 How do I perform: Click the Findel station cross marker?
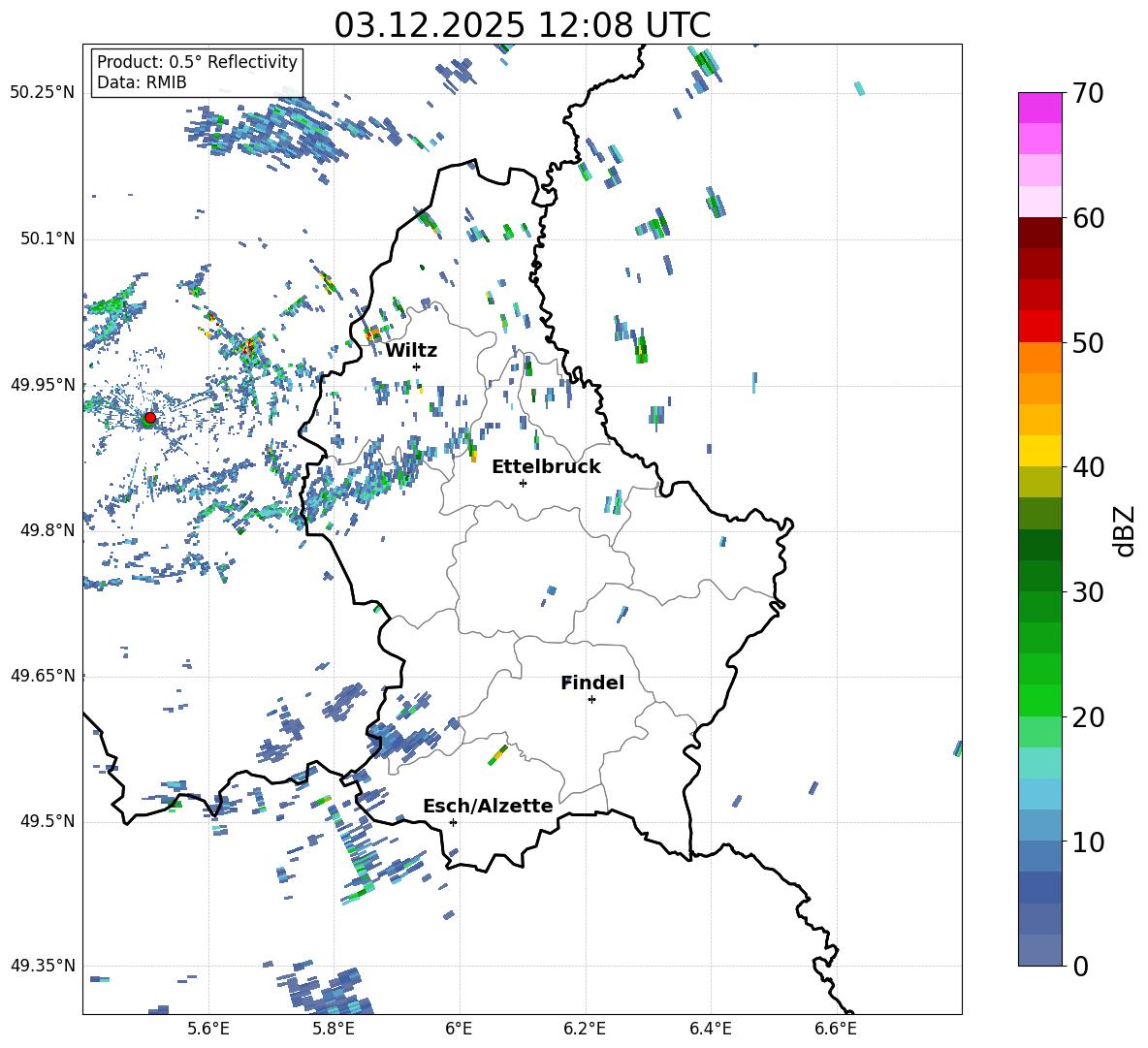coord(591,700)
